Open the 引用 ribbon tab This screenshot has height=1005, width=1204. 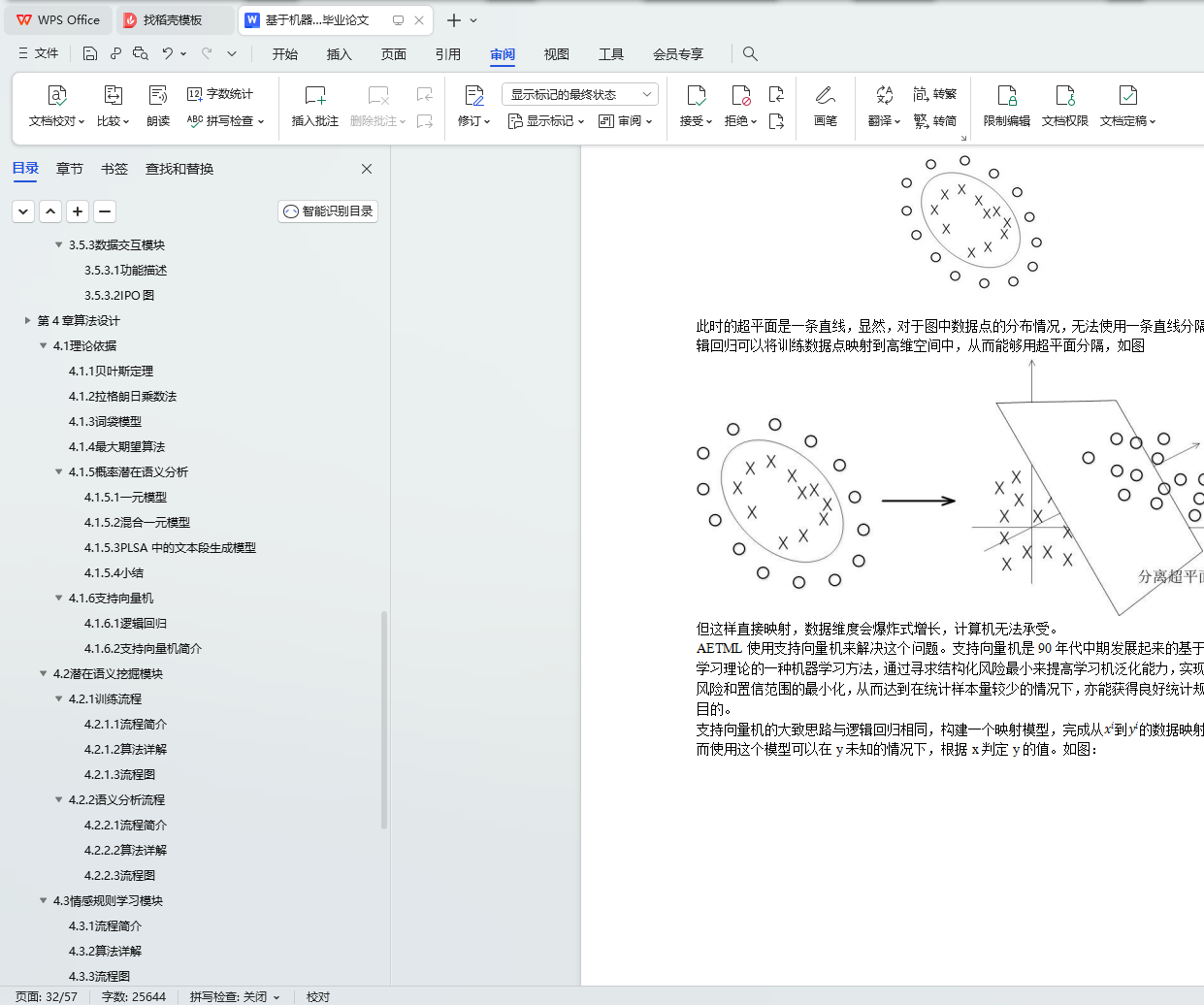pyautogui.click(x=448, y=54)
